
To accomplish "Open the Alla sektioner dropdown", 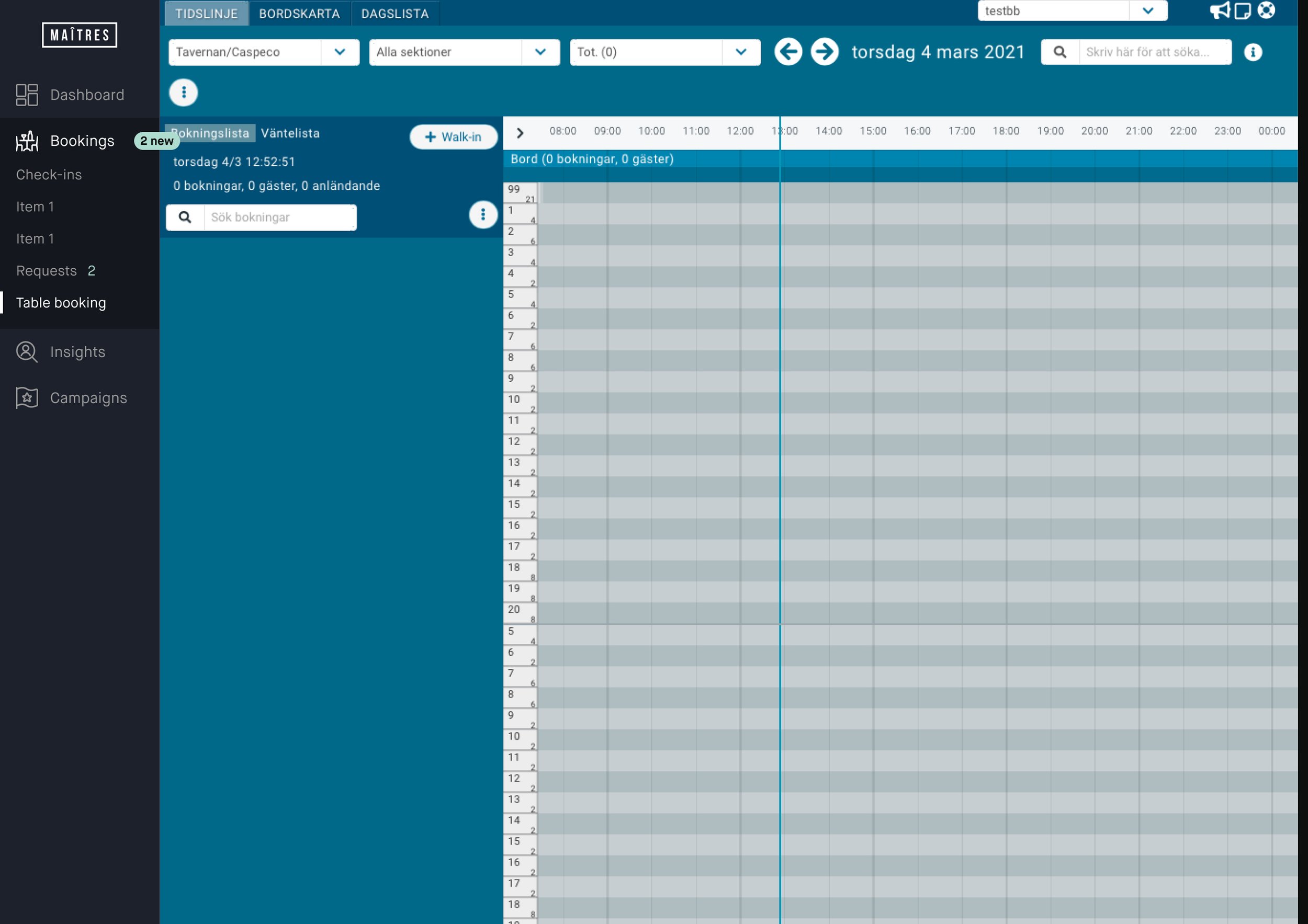I will 464,52.
